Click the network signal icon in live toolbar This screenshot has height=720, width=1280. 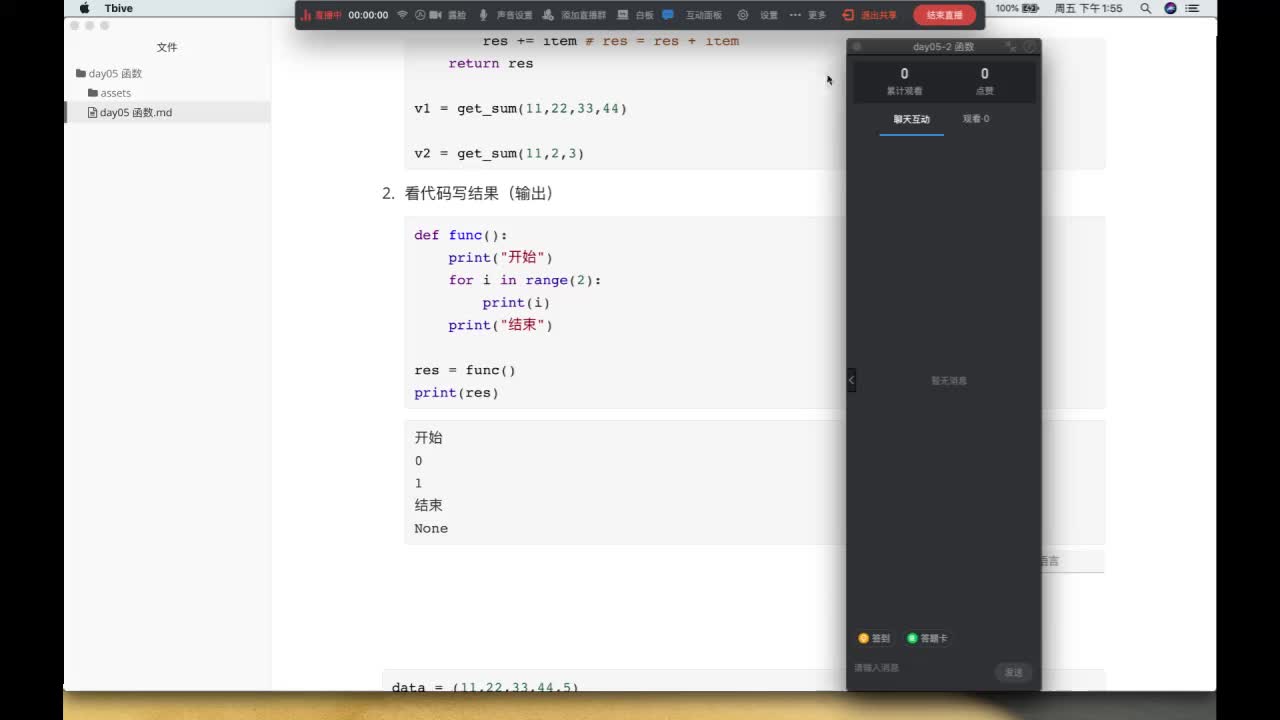tap(402, 15)
